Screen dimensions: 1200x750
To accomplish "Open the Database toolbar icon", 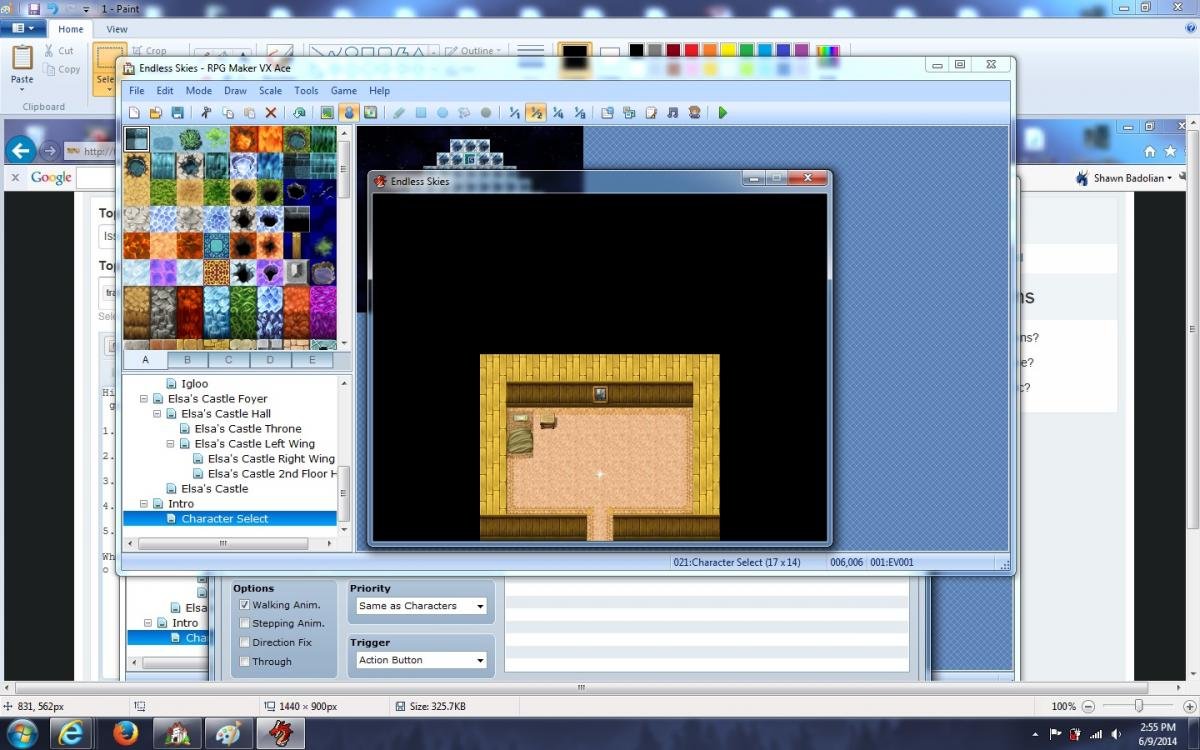I will (607, 113).
